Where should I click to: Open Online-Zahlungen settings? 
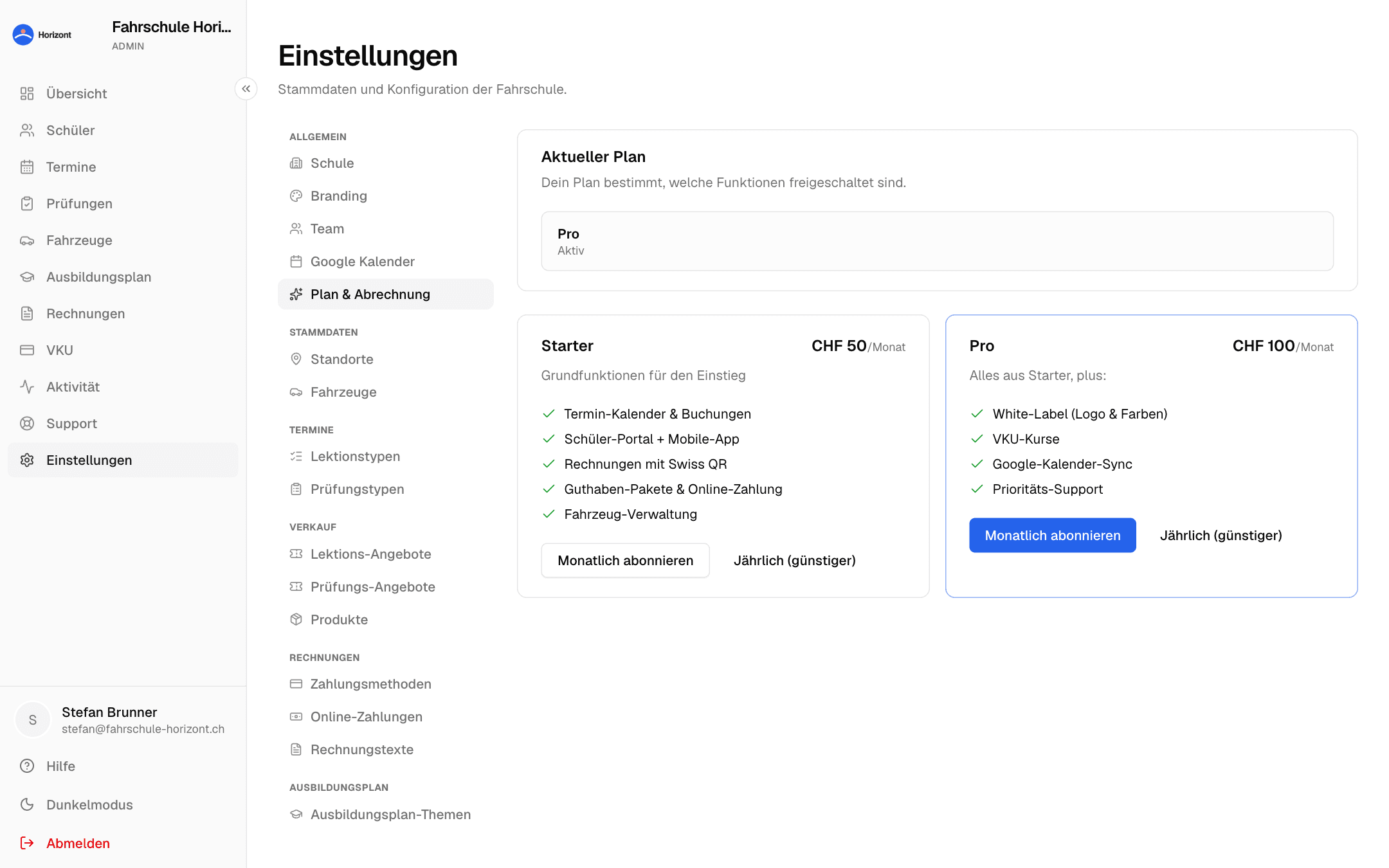(386, 717)
